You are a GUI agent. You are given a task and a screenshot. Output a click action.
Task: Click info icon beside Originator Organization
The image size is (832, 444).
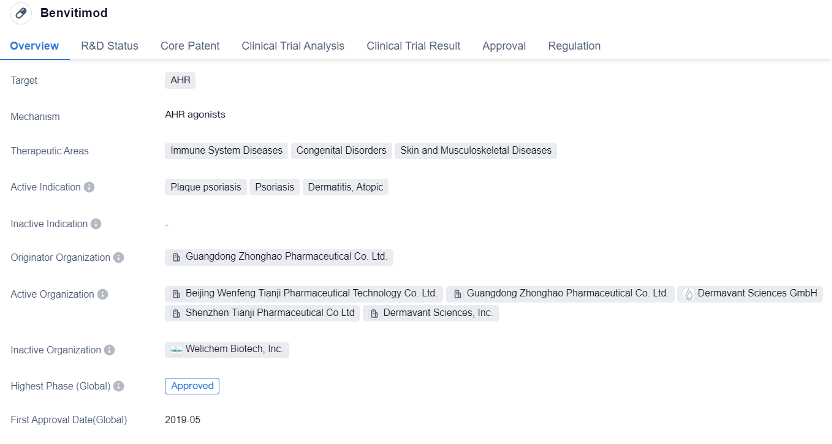(x=119, y=258)
